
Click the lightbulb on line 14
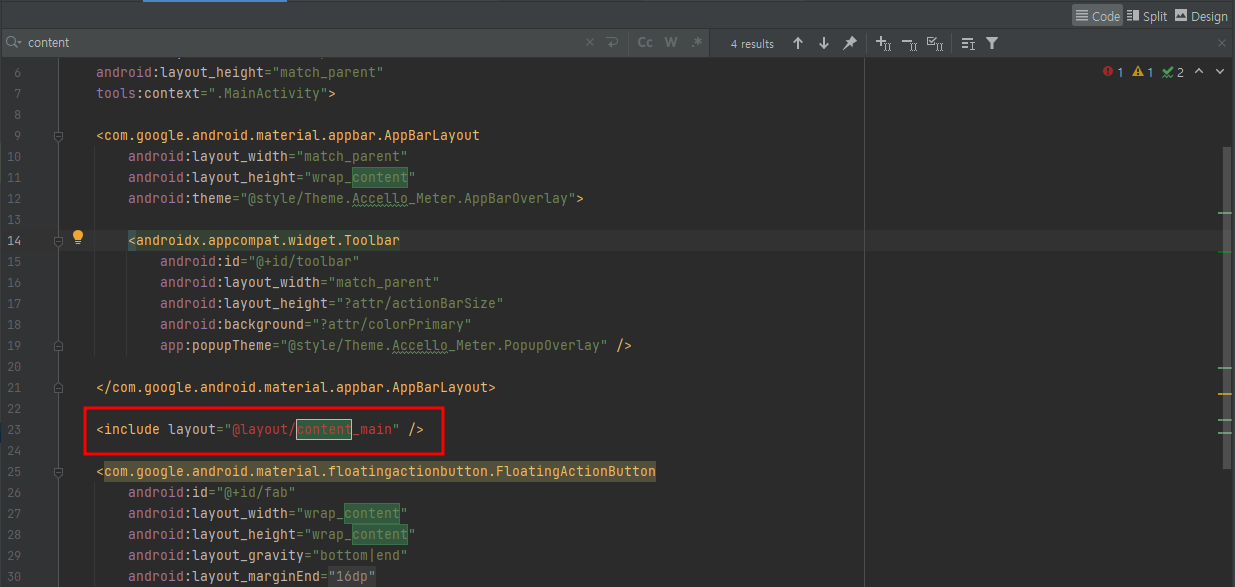78,240
